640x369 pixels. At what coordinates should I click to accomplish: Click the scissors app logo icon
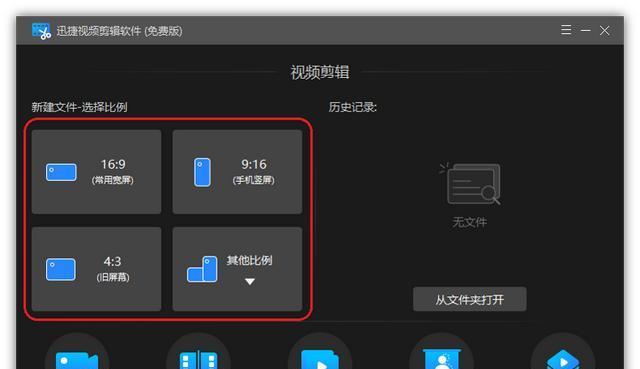coord(41,31)
